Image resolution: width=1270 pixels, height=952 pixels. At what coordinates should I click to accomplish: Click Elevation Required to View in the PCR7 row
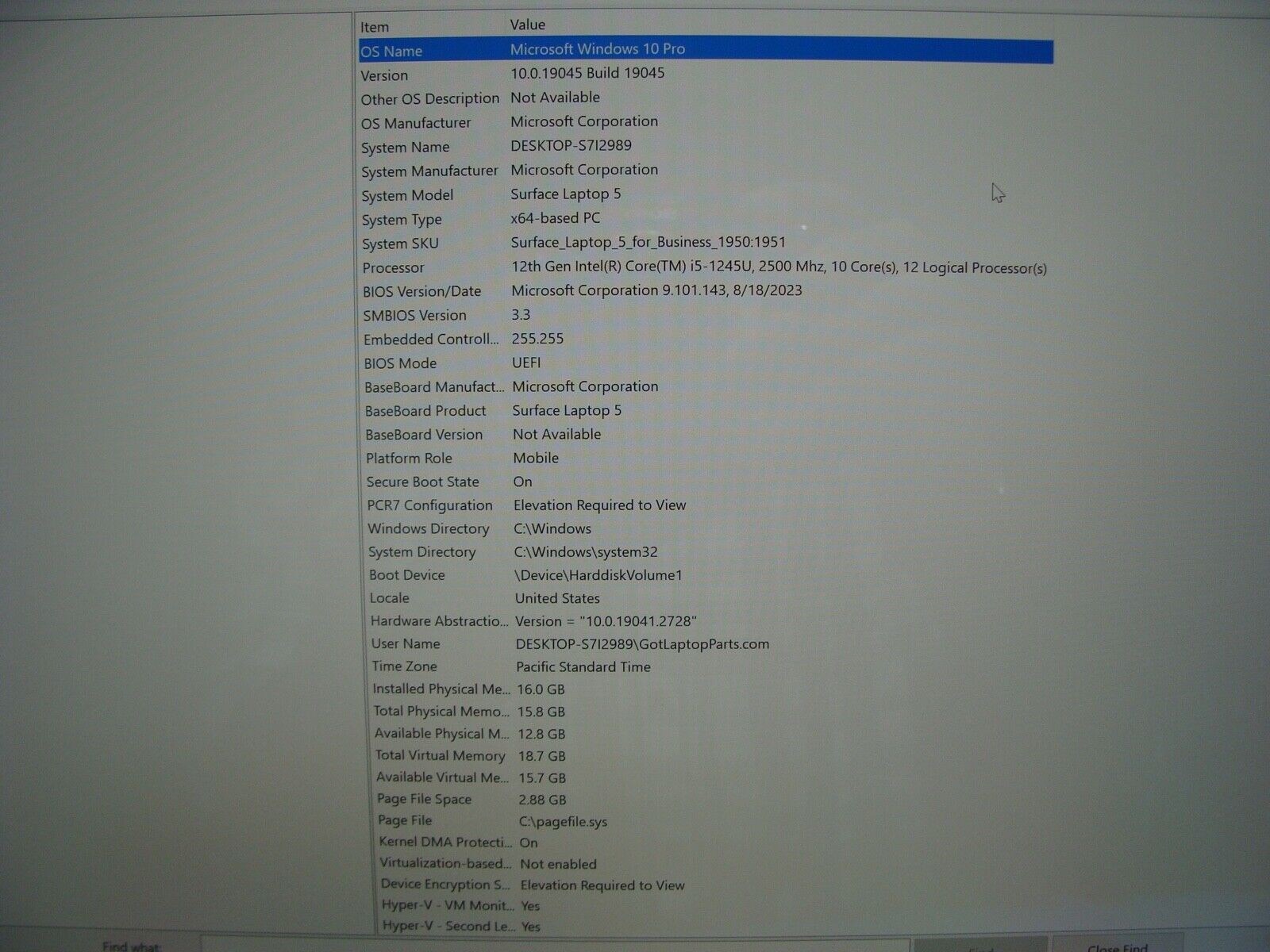(x=600, y=505)
